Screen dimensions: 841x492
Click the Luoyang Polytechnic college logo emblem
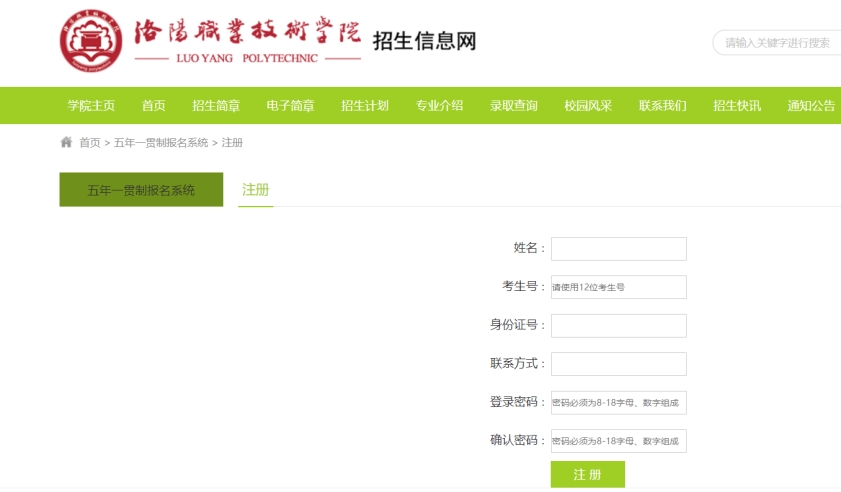[91, 42]
